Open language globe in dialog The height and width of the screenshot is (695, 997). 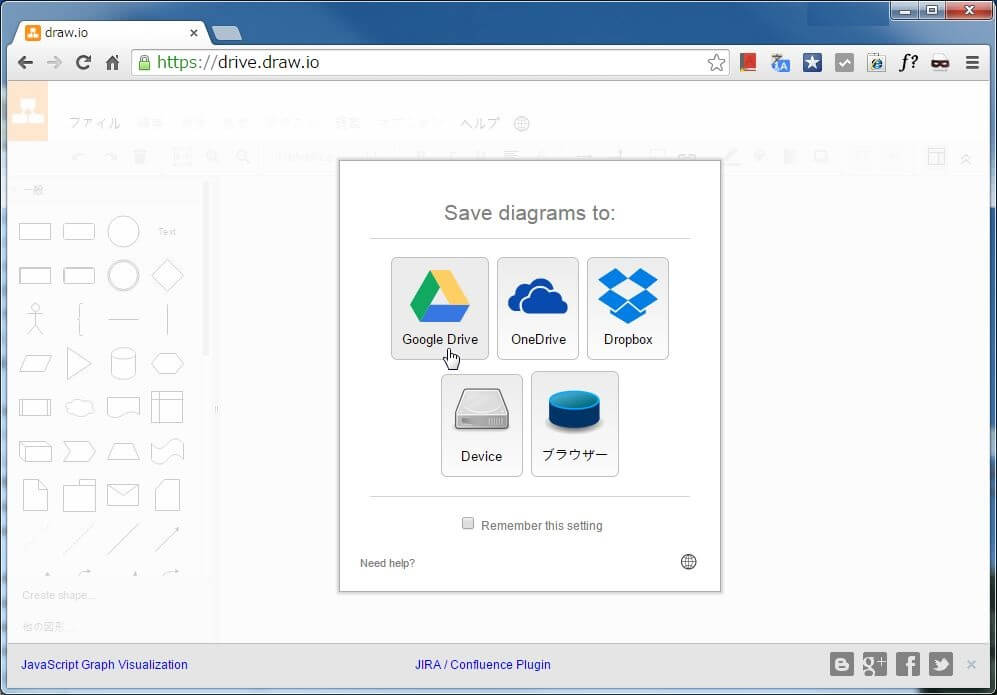[x=688, y=562]
